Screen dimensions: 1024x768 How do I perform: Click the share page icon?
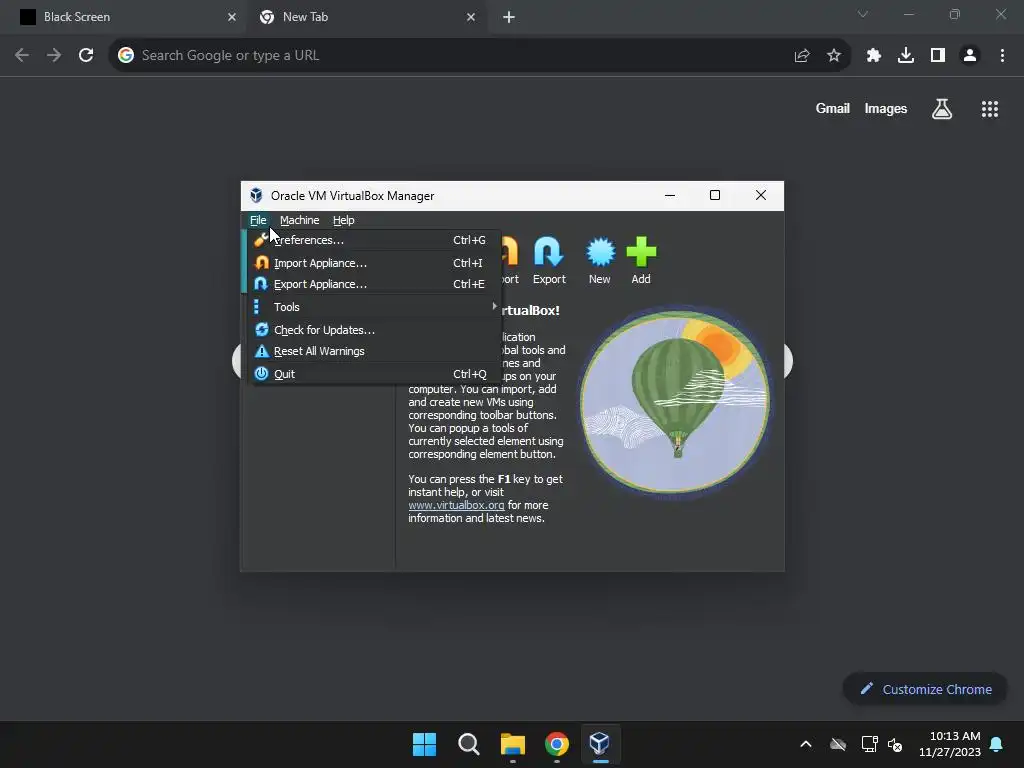coord(802,56)
